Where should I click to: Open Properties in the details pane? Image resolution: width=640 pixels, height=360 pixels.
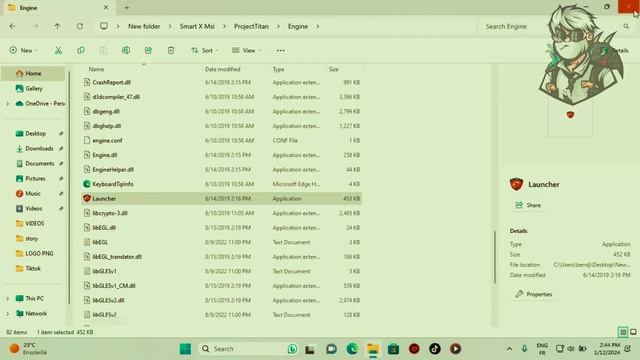click(534, 294)
